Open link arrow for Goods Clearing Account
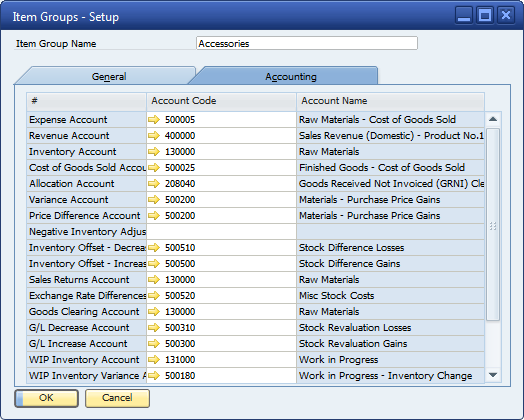 click(x=154, y=312)
